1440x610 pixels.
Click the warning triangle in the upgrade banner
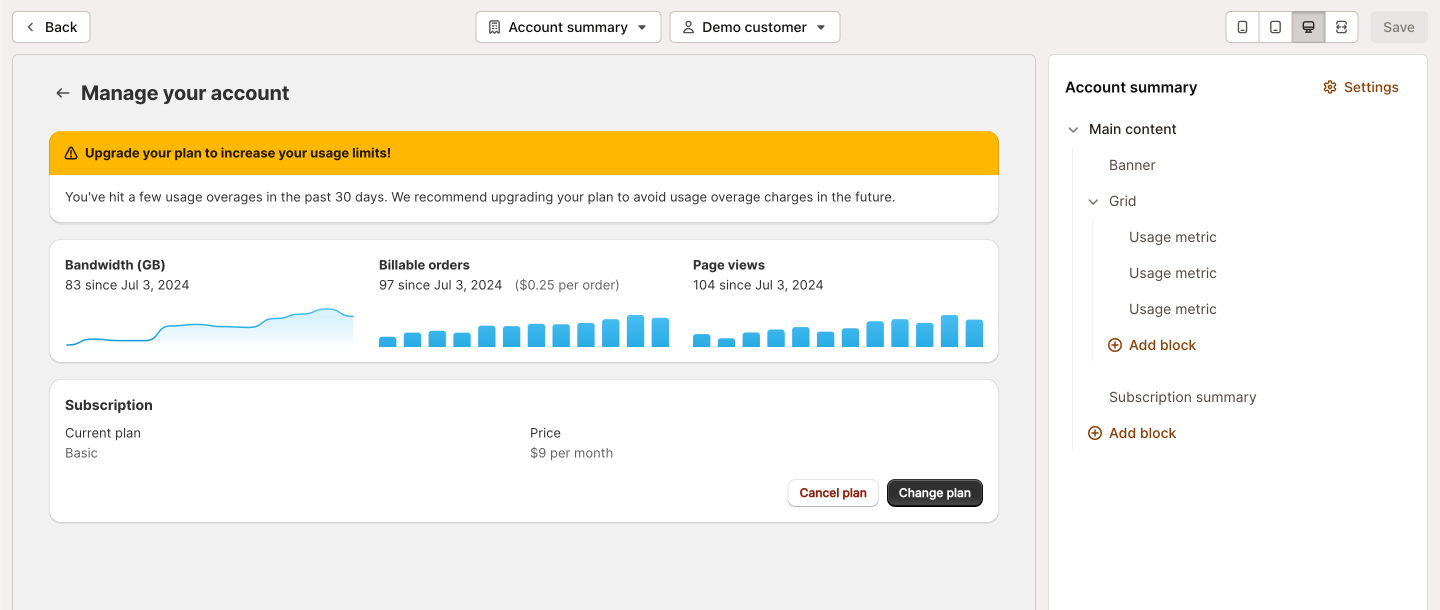[x=70, y=153]
